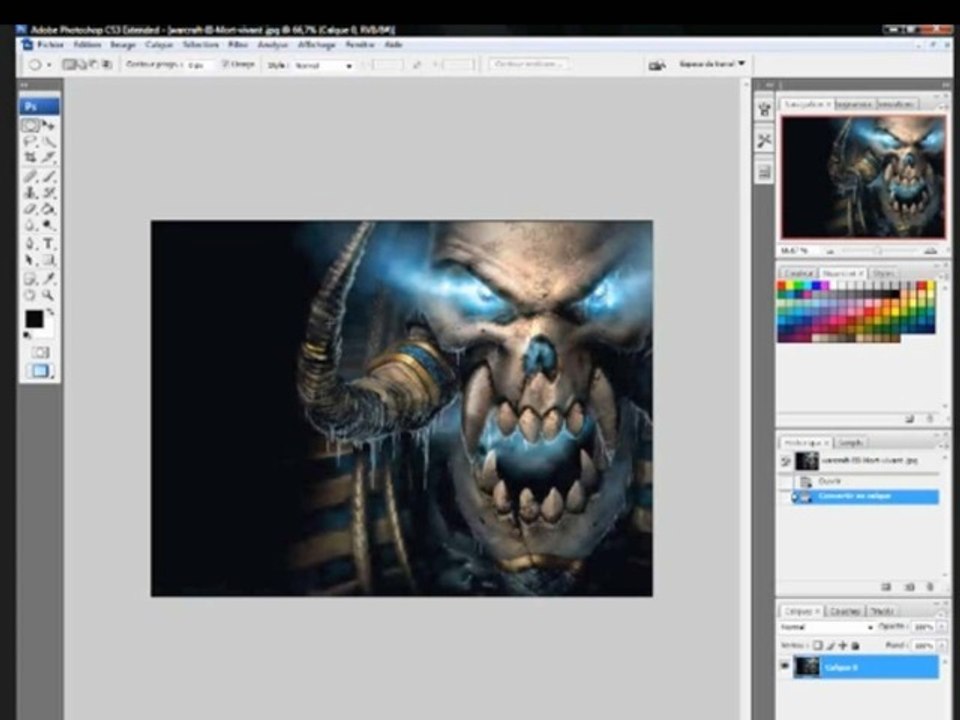Open the Fichier menu

pos(51,45)
